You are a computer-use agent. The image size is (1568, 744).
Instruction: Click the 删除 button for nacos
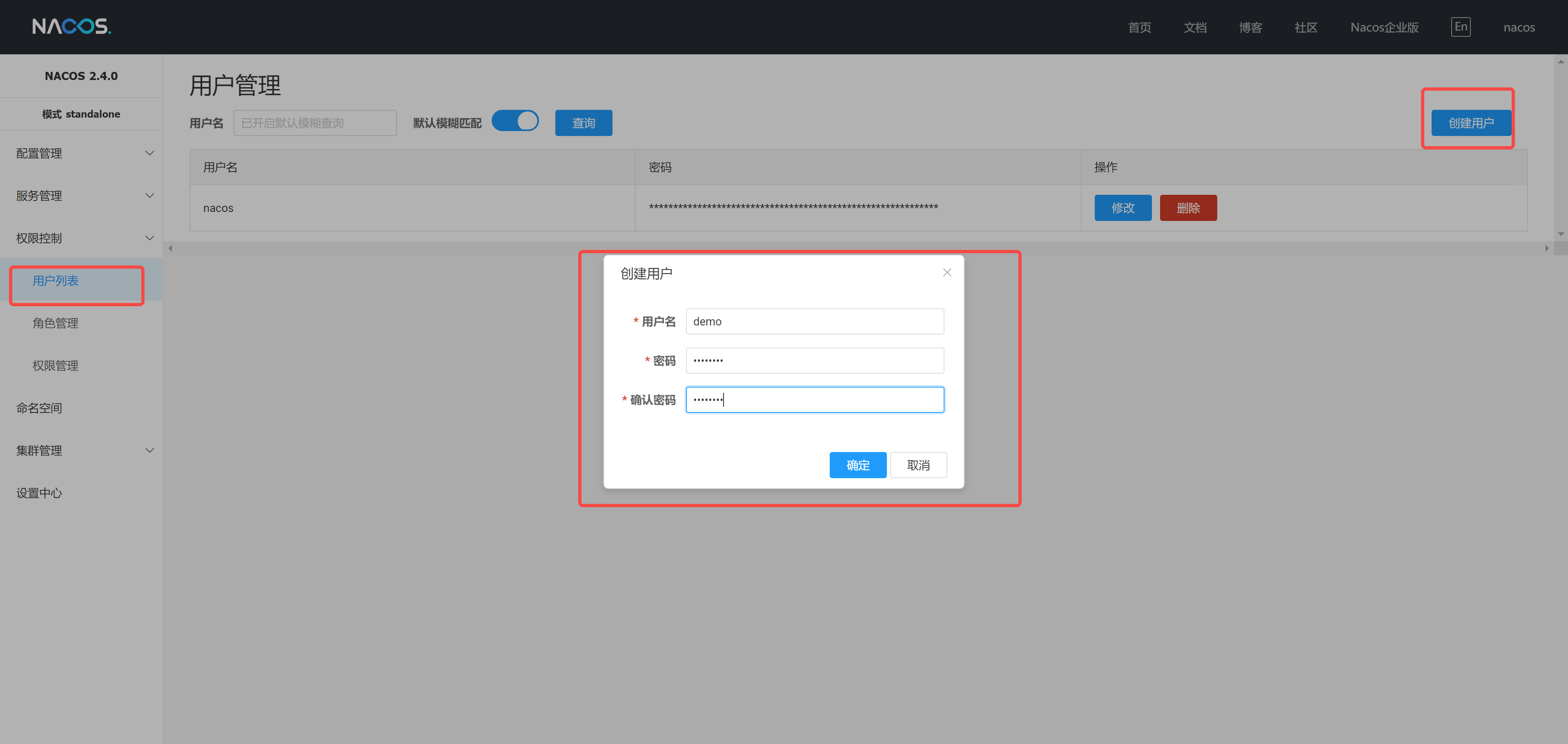(x=1187, y=208)
